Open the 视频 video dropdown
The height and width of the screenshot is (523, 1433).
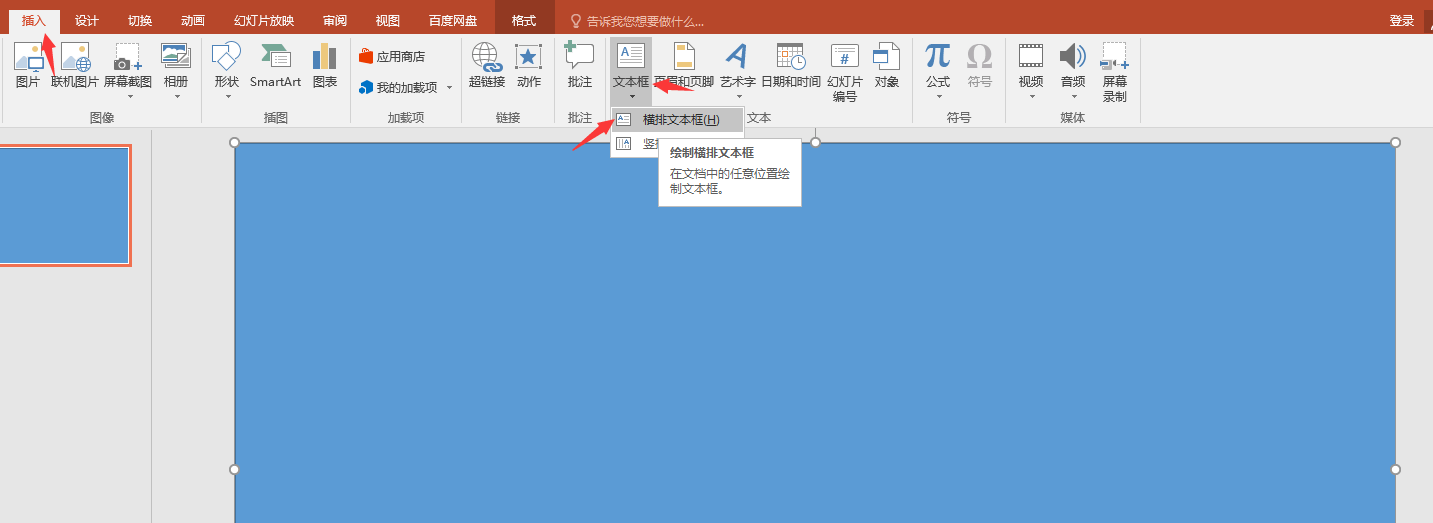1031,71
